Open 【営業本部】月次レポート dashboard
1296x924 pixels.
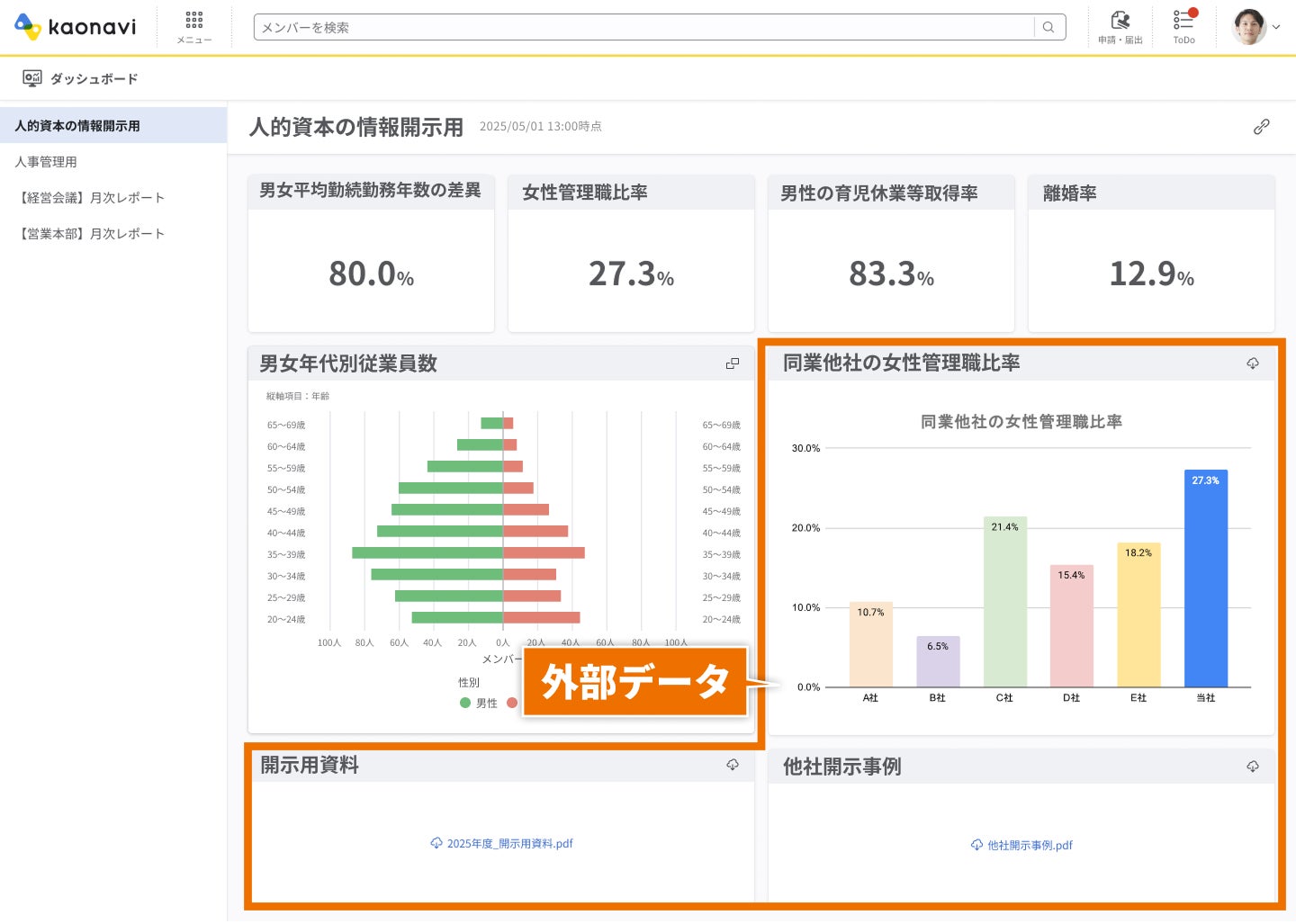pos(90,234)
